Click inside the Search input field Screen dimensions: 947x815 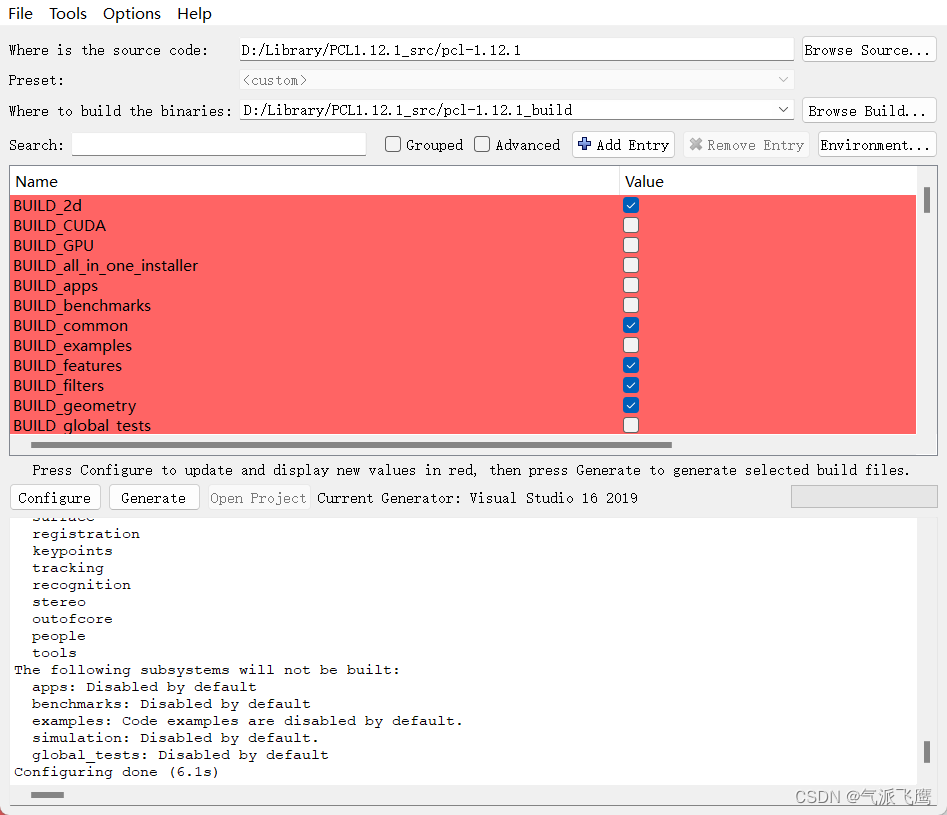(x=218, y=144)
